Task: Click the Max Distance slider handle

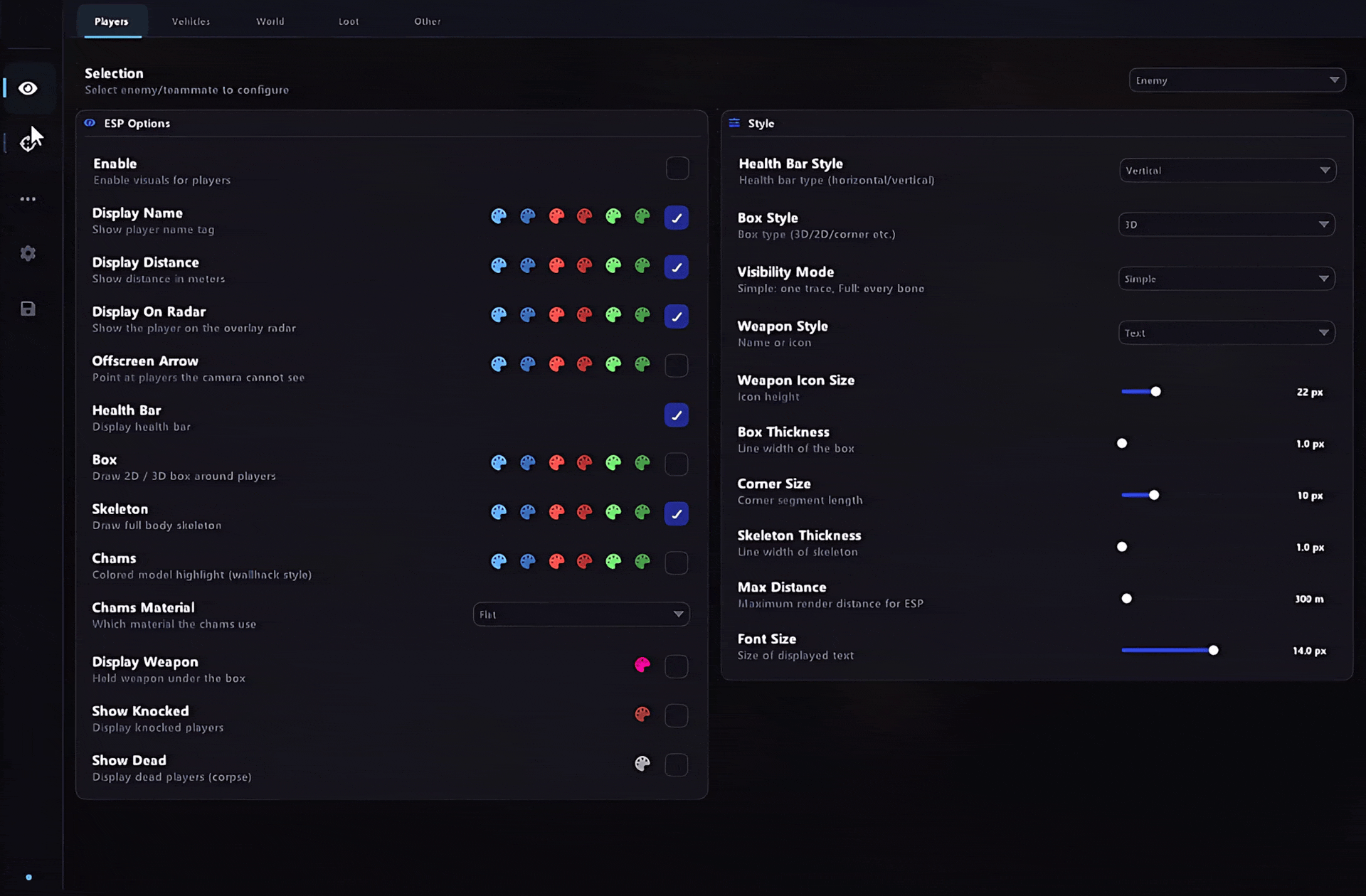Action: coord(1126,599)
